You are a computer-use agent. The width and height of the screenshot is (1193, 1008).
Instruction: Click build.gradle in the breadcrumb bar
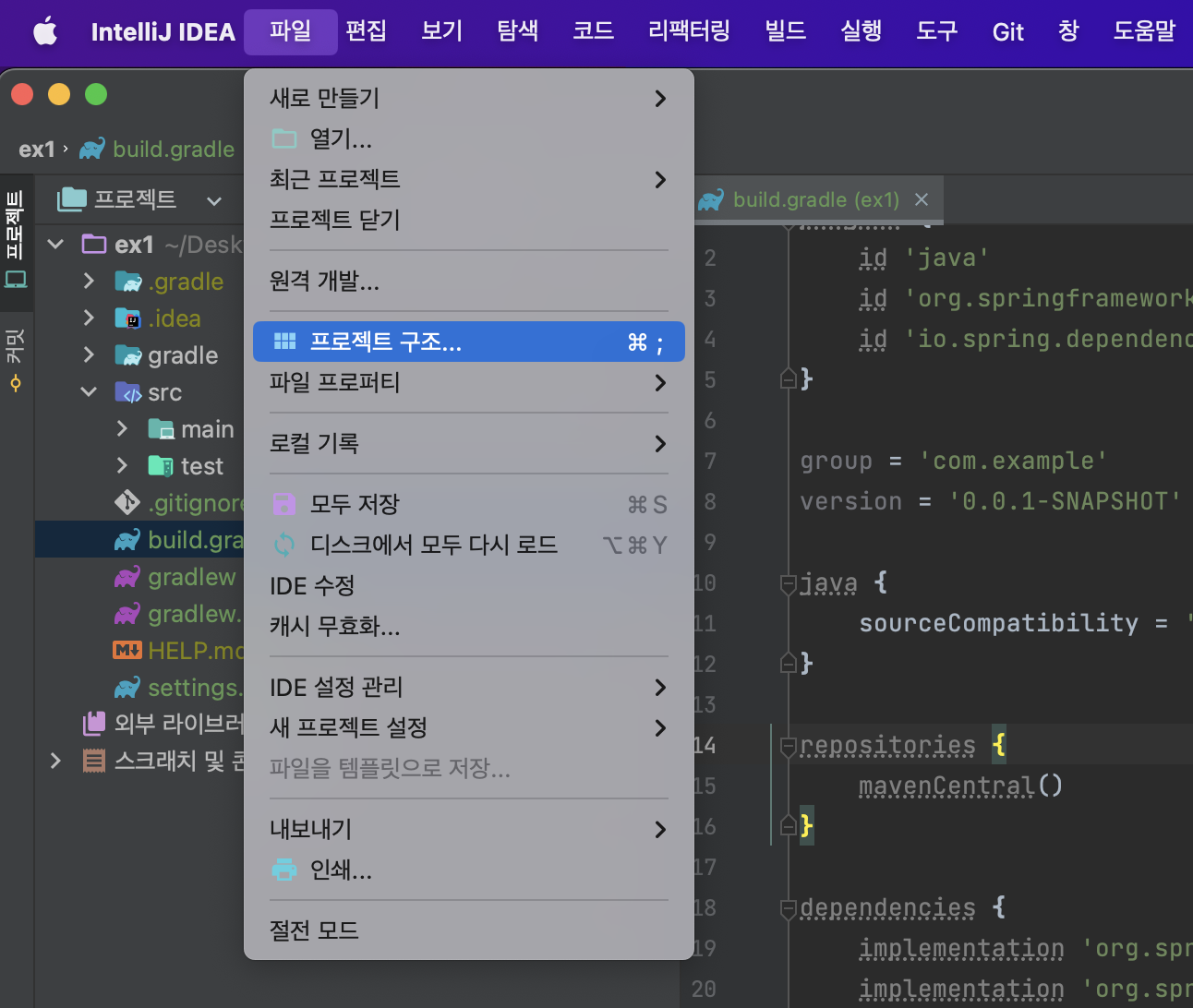156,149
